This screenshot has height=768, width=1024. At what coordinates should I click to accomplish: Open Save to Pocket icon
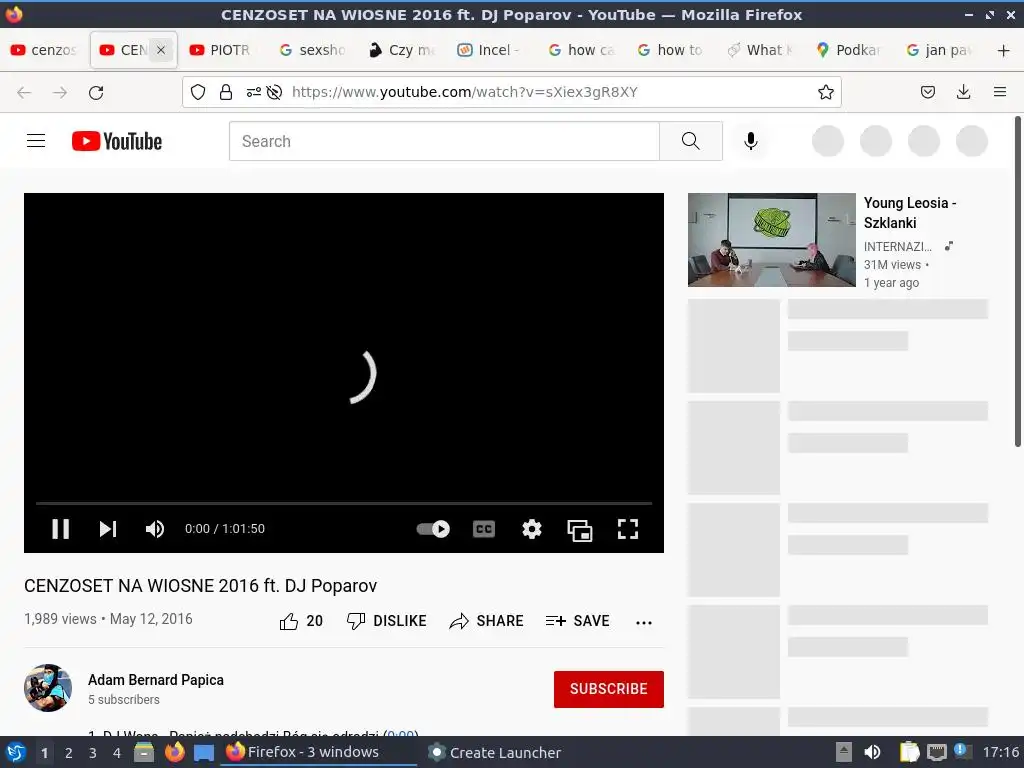(x=927, y=92)
